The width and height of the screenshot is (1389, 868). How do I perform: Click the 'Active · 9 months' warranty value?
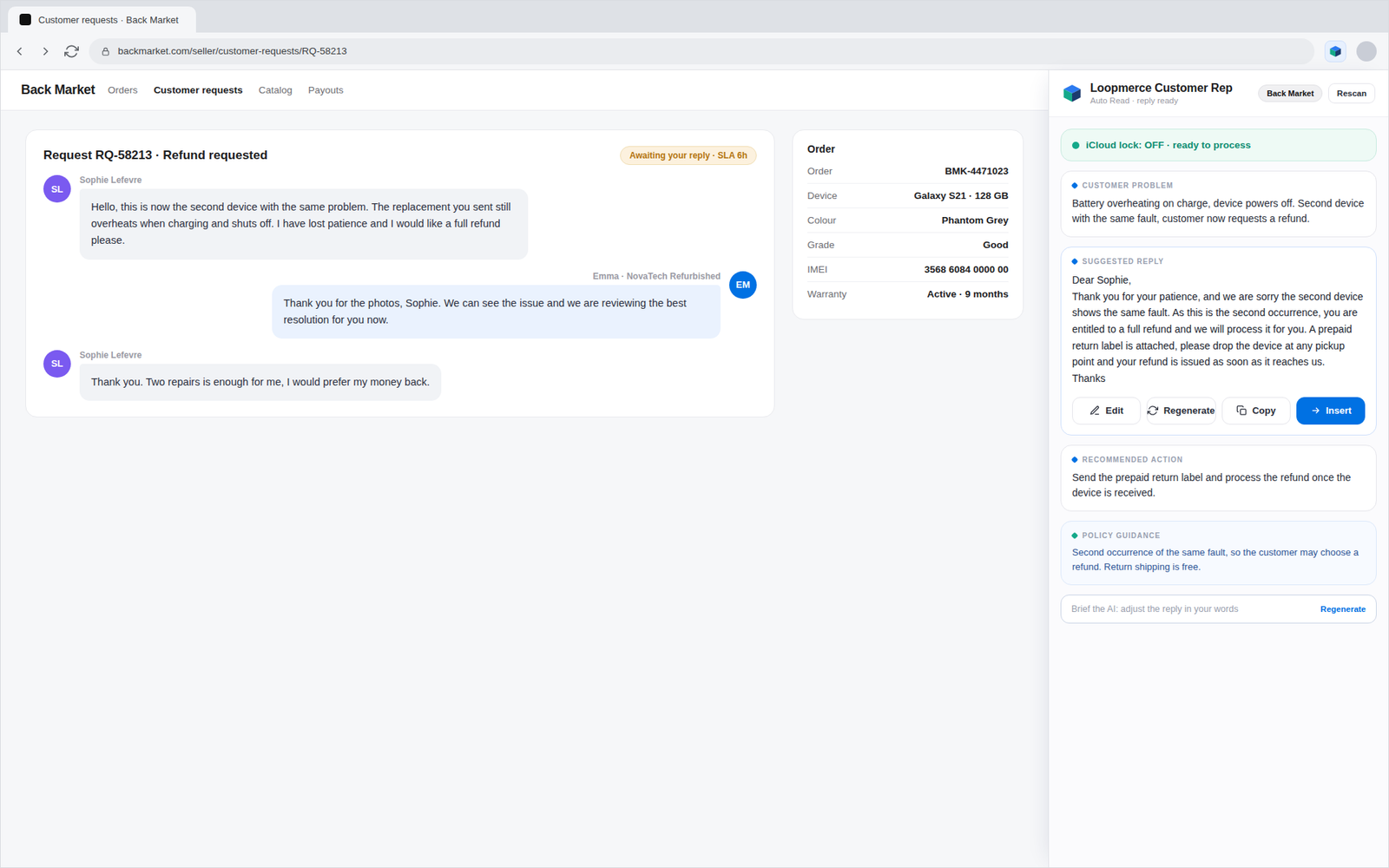[967, 294]
